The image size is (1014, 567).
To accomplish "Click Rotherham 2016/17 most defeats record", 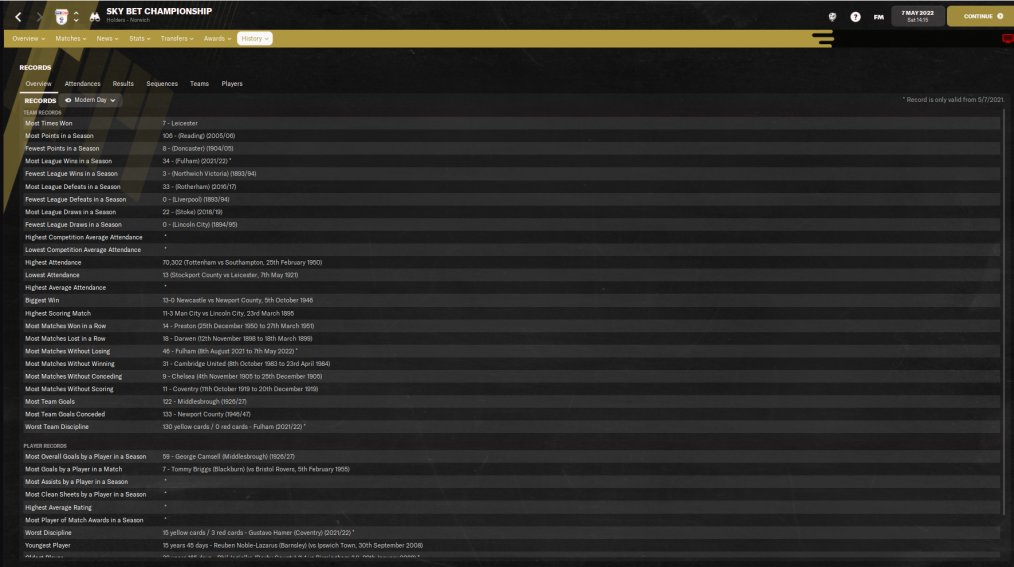I will tap(199, 187).
